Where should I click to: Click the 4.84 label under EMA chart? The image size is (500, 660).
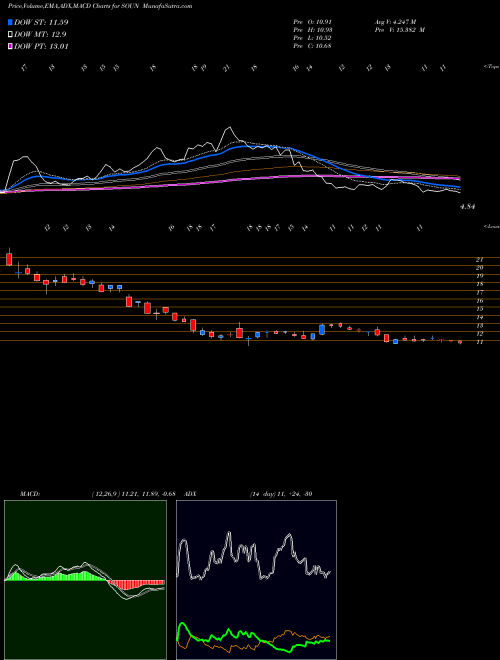[x=468, y=207]
